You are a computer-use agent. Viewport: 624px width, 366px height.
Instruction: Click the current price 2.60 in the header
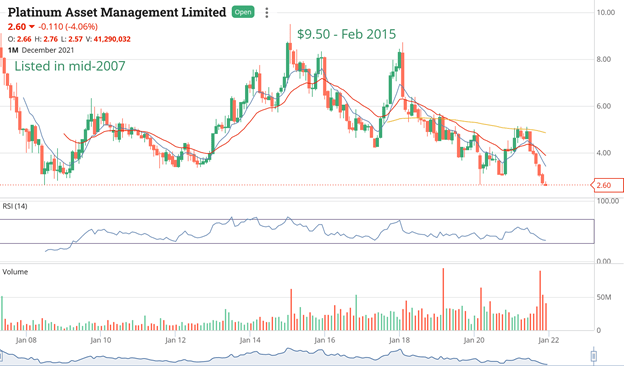[17, 27]
